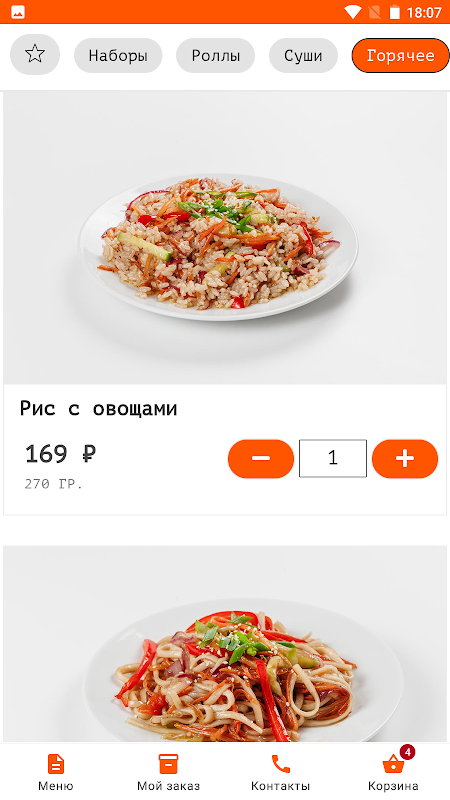Tap the 169 ₽ price label
Screen dimensions: 450x800
click(60, 454)
